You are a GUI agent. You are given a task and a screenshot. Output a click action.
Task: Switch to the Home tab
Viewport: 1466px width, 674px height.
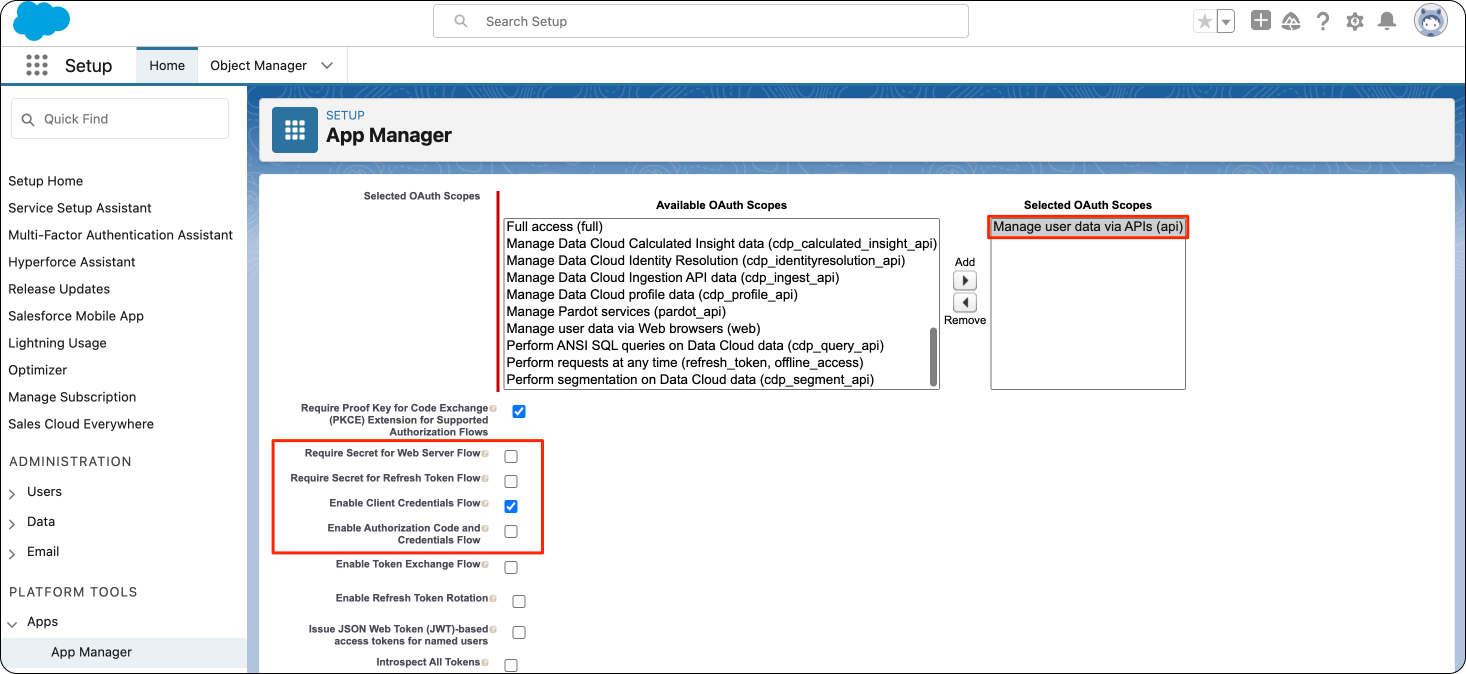click(167, 65)
